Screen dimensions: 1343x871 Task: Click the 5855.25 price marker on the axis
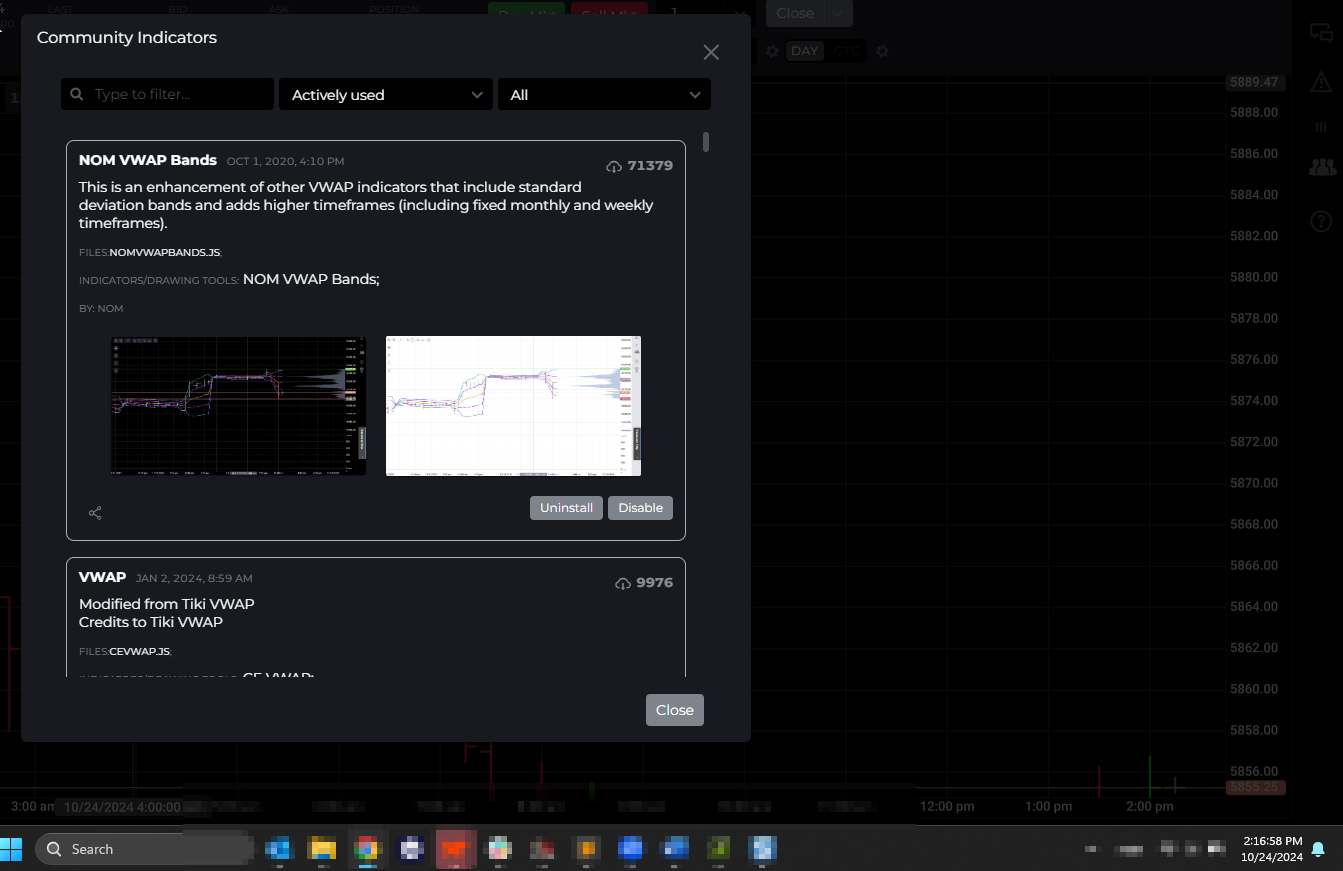click(x=1255, y=788)
